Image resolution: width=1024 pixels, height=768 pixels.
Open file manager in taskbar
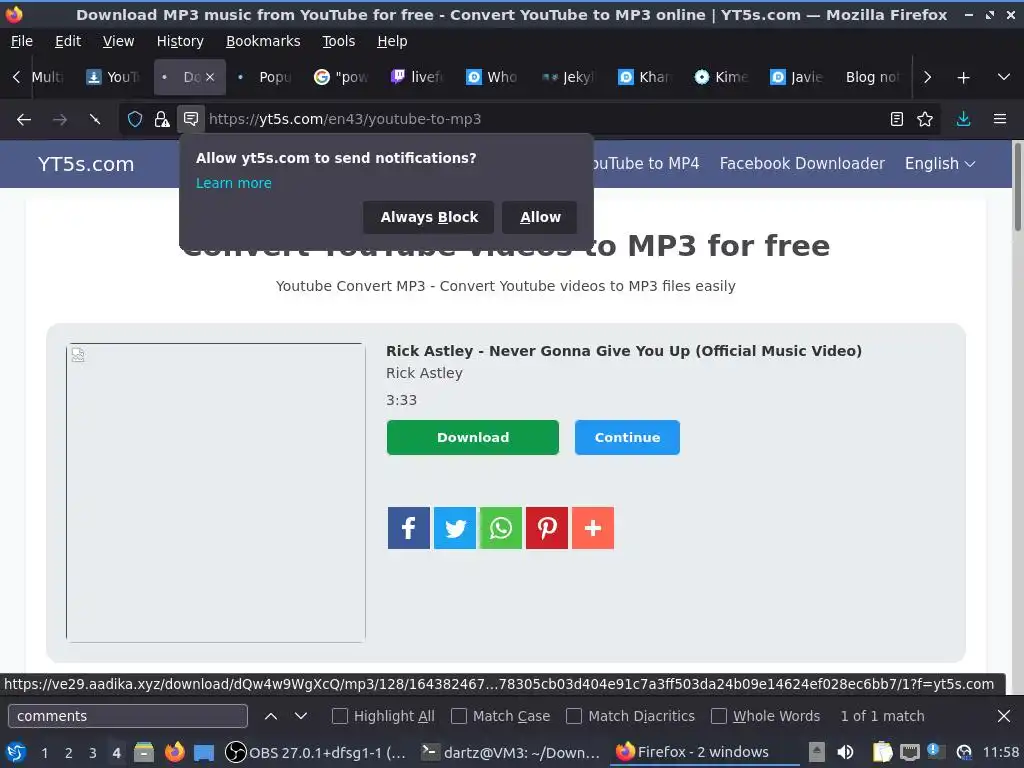(x=144, y=752)
